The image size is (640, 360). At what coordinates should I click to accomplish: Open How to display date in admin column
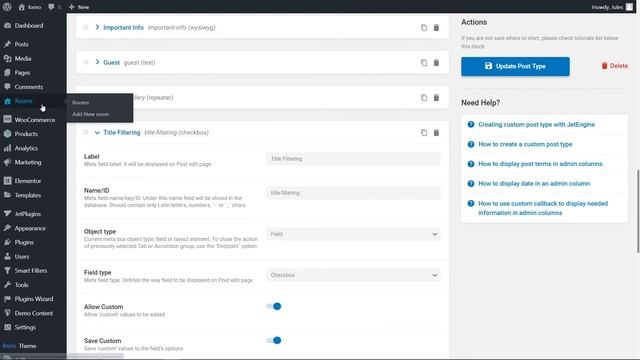tap(534, 184)
